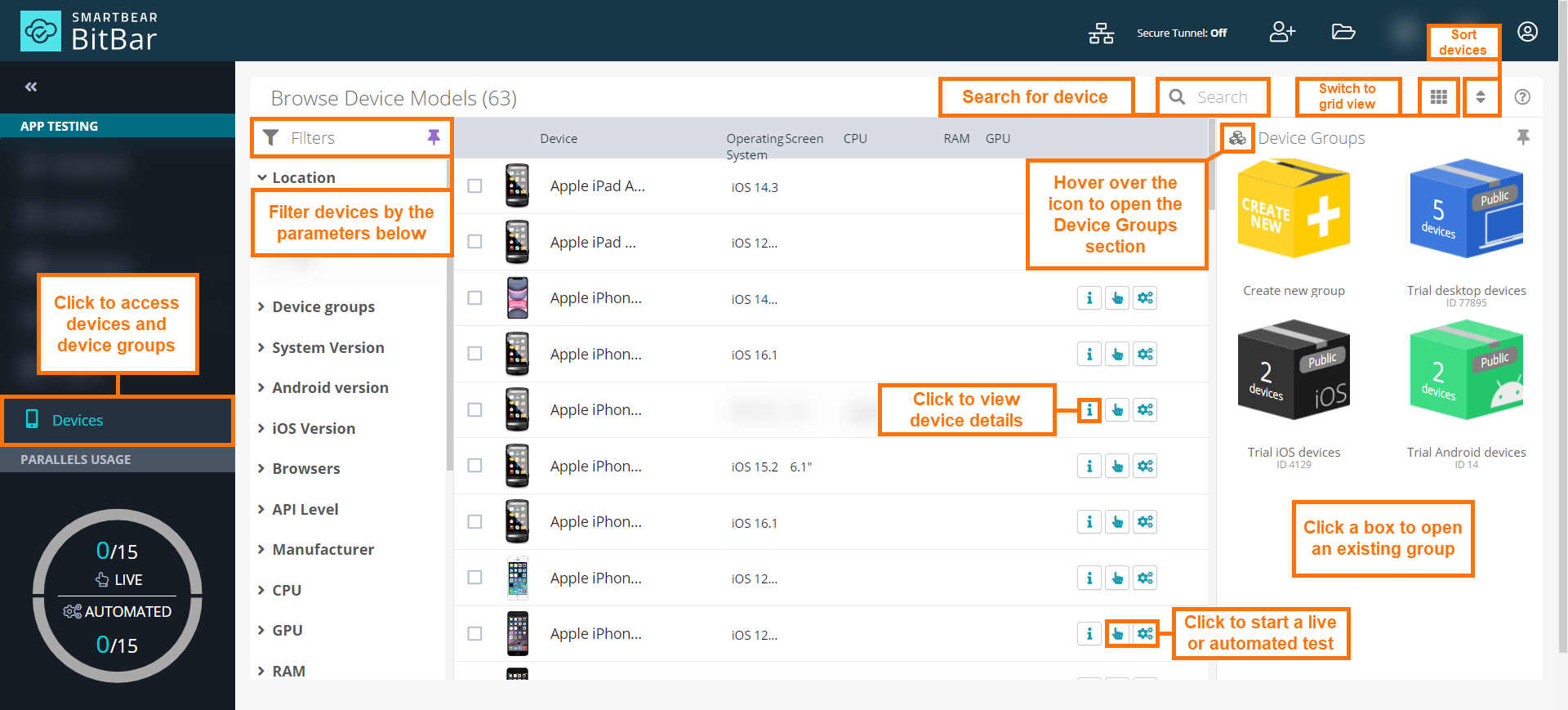The width and height of the screenshot is (1568, 710).
Task: Select the checkbox for iOS 15.2 iPhone
Action: click(x=474, y=466)
